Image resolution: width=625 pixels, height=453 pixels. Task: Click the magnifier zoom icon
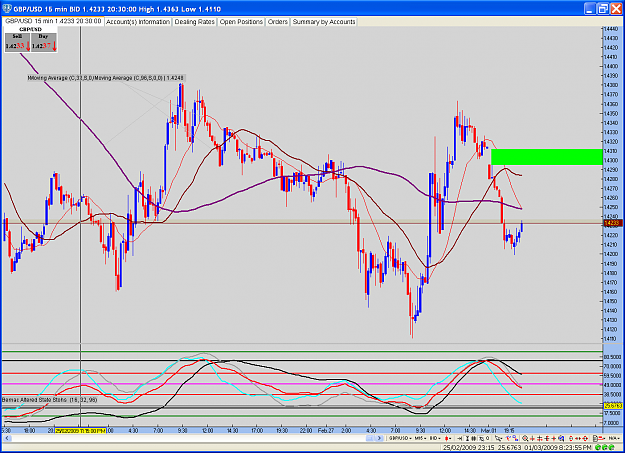click(x=525, y=438)
